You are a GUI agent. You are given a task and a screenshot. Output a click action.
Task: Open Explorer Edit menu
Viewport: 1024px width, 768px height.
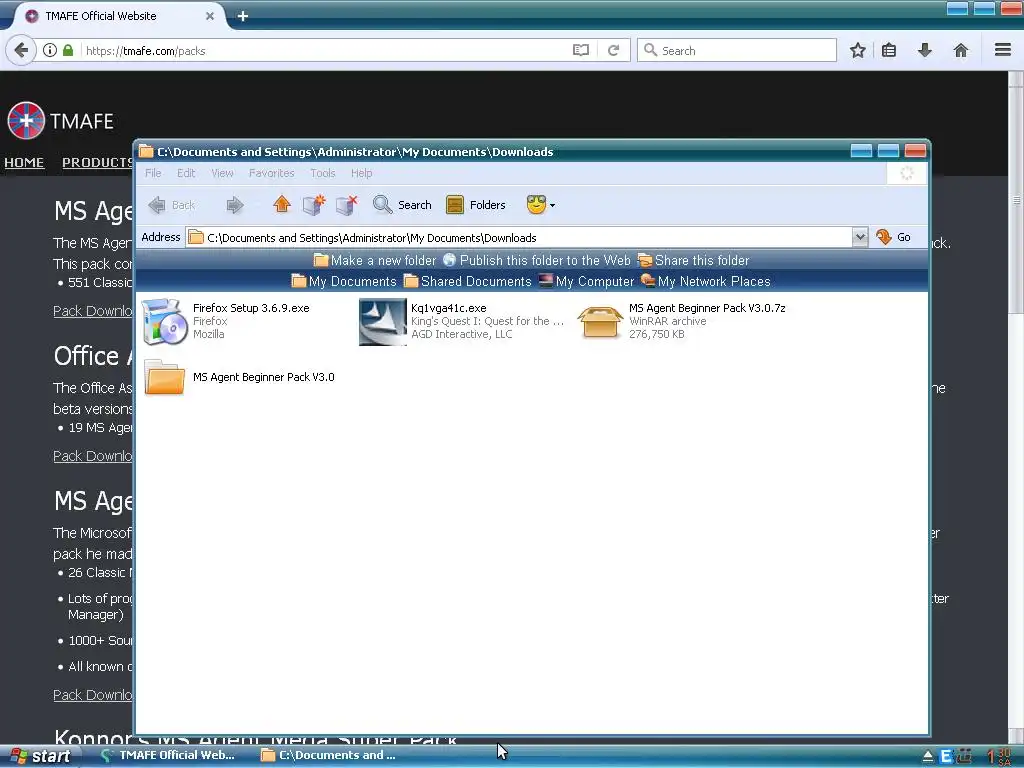pyautogui.click(x=186, y=173)
